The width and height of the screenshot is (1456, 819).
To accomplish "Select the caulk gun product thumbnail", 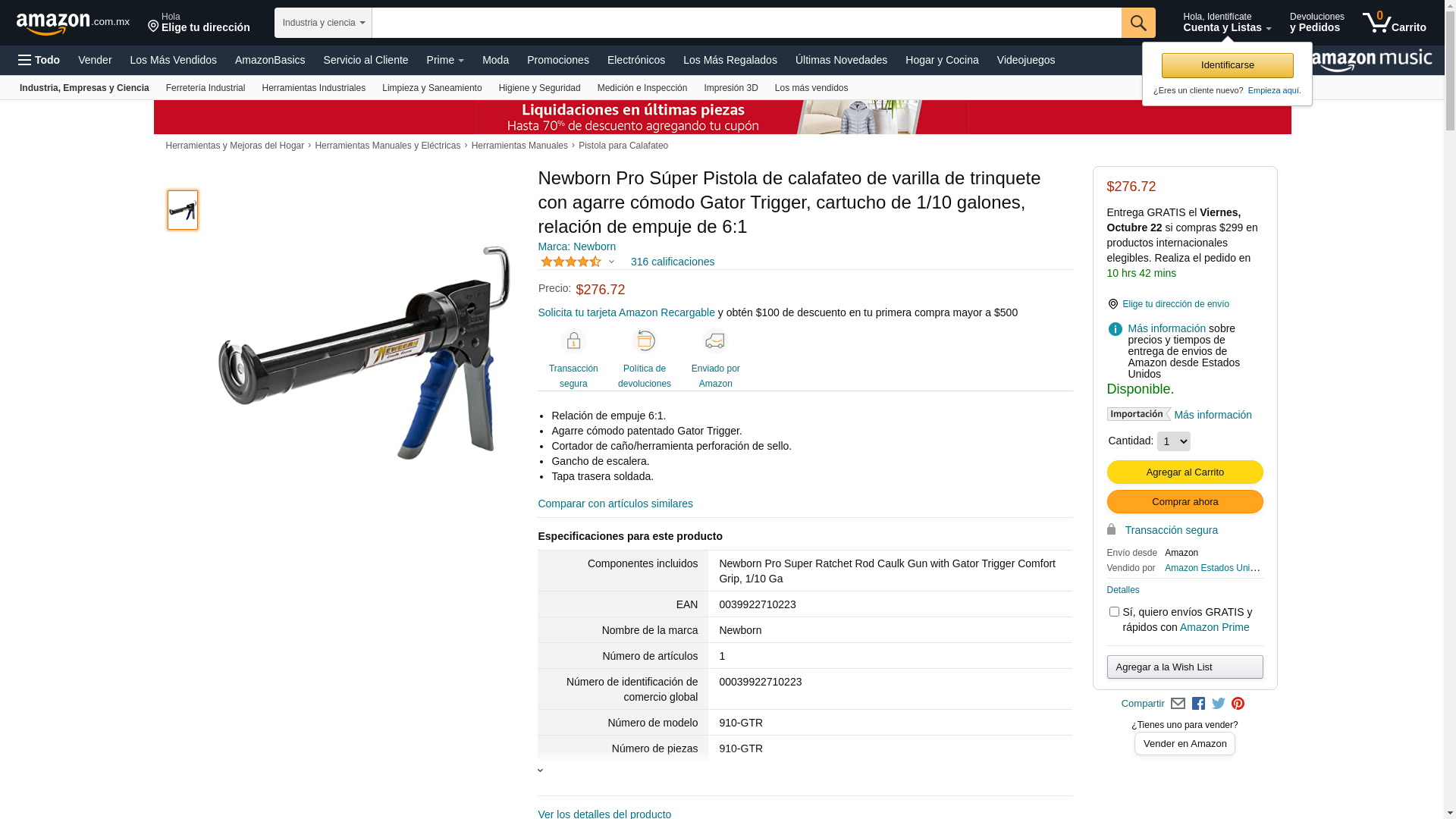I will pyautogui.click(x=183, y=210).
